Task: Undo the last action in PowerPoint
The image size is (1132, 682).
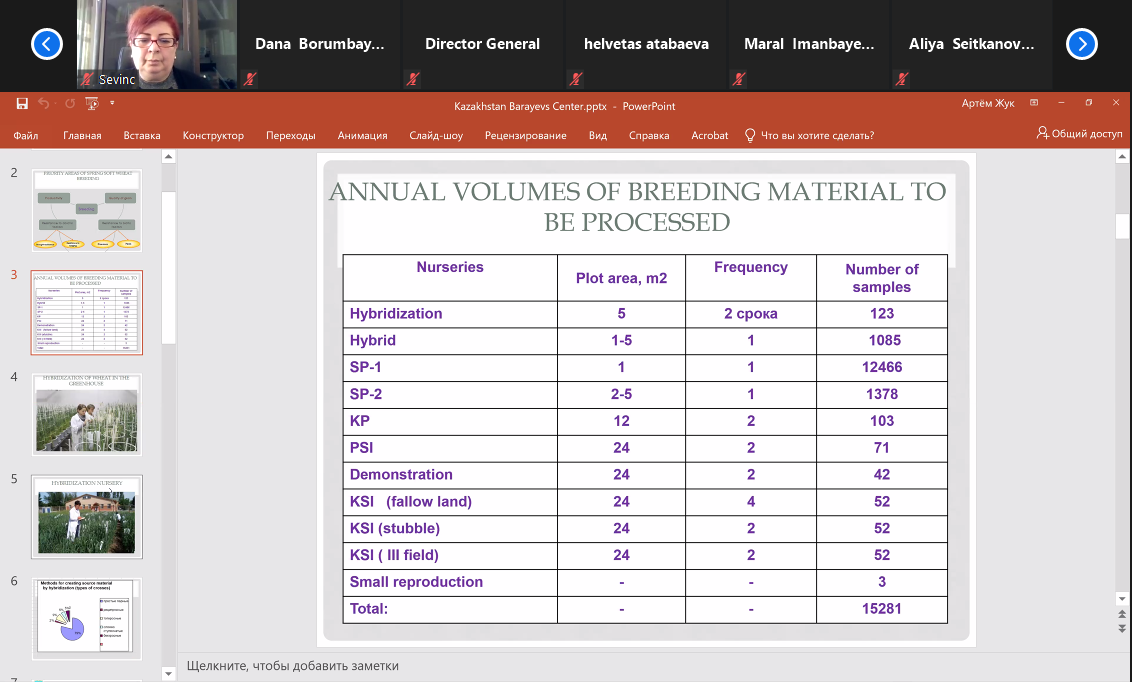Action: (x=43, y=104)
